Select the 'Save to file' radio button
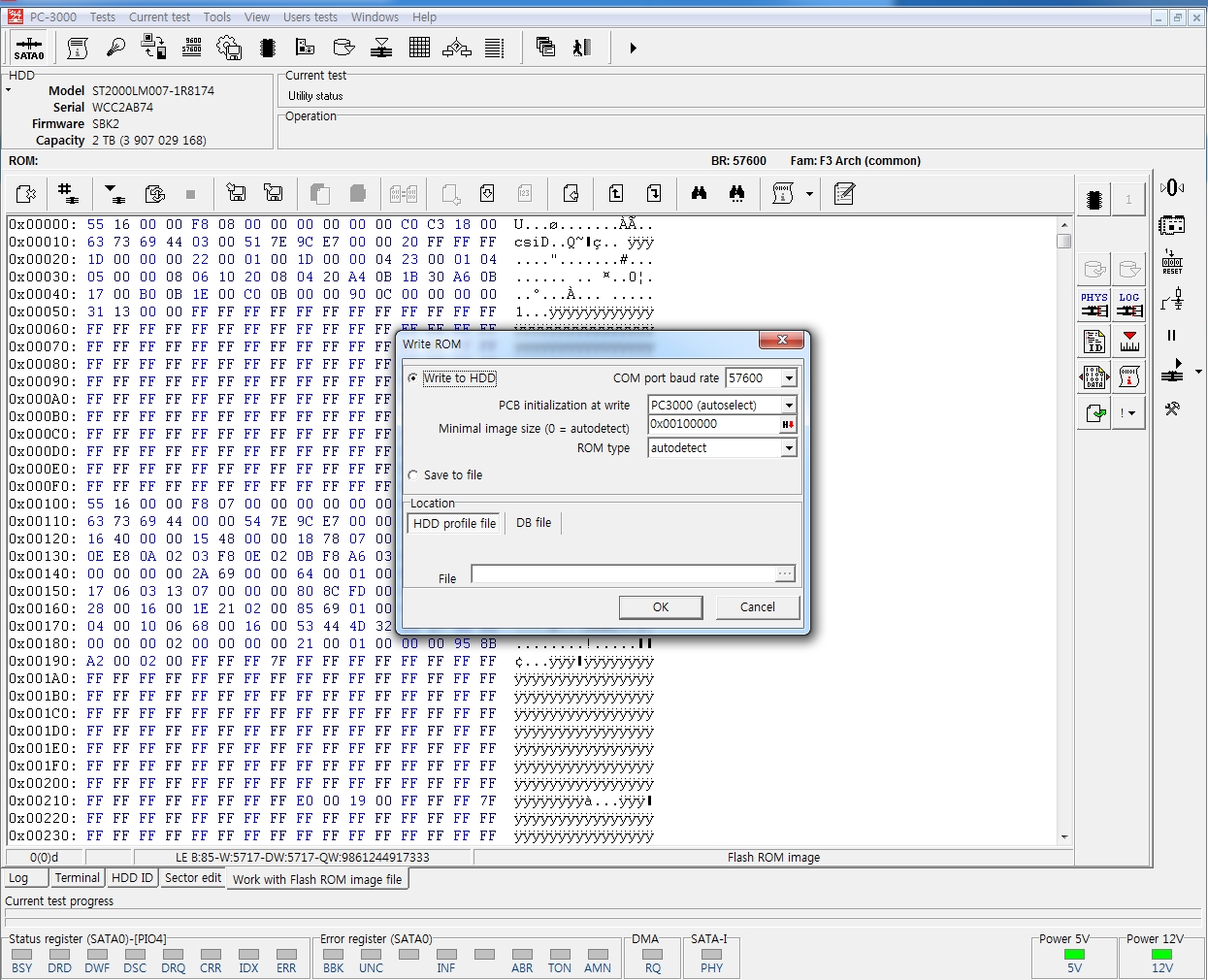This screenshot has height=980, width=1208. [414, 475]
